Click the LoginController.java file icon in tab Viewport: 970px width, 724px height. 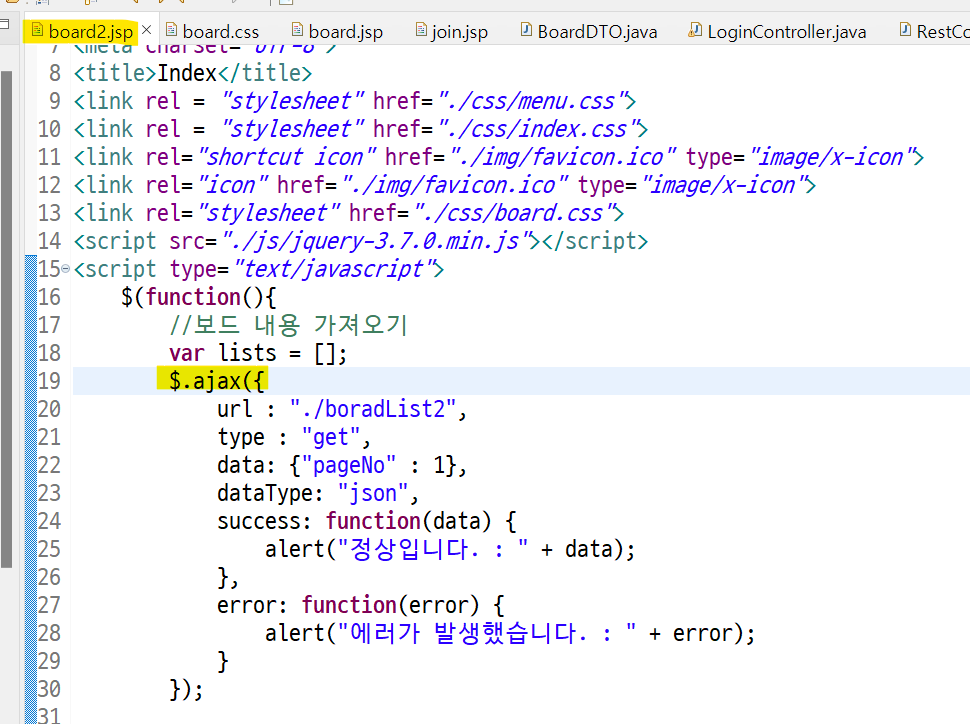(695, 30)
